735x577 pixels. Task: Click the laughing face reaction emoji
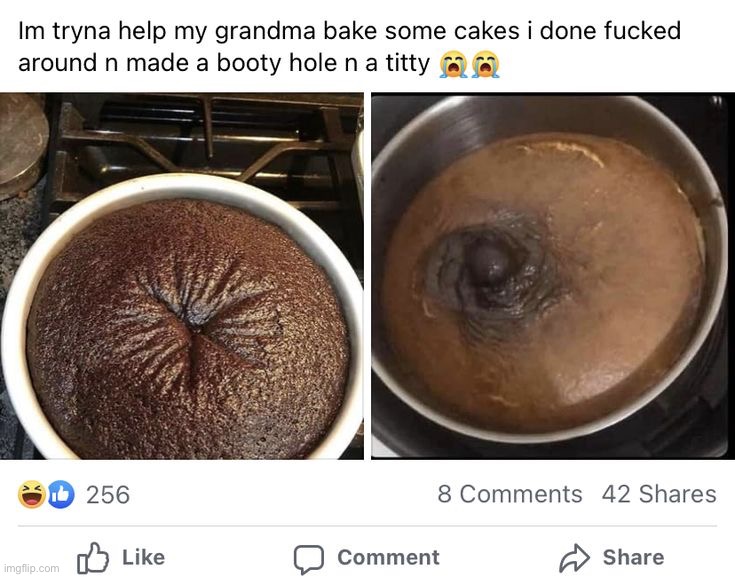(x=32, y=494)
